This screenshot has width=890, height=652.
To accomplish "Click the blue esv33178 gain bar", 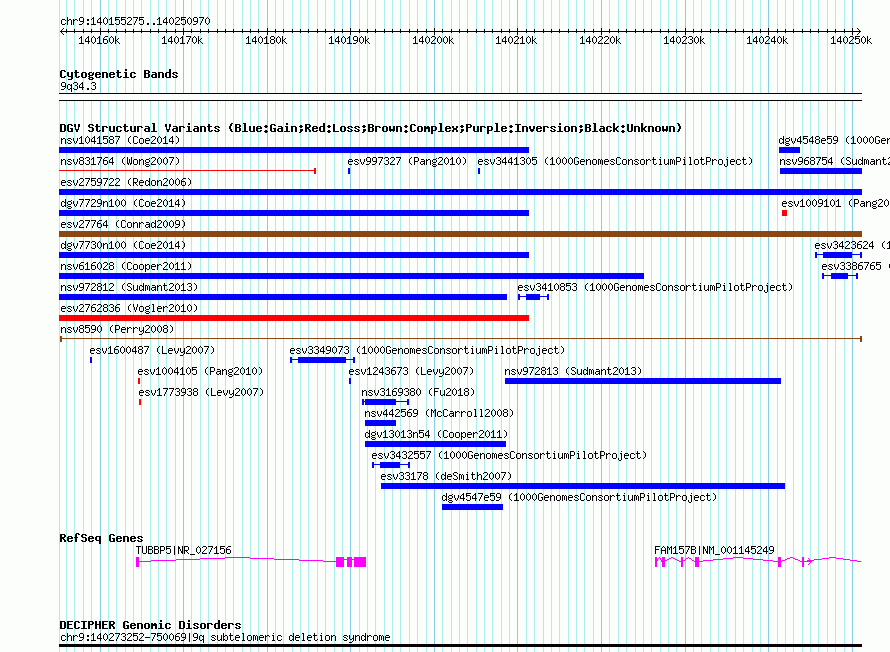I will coord(583,486).
